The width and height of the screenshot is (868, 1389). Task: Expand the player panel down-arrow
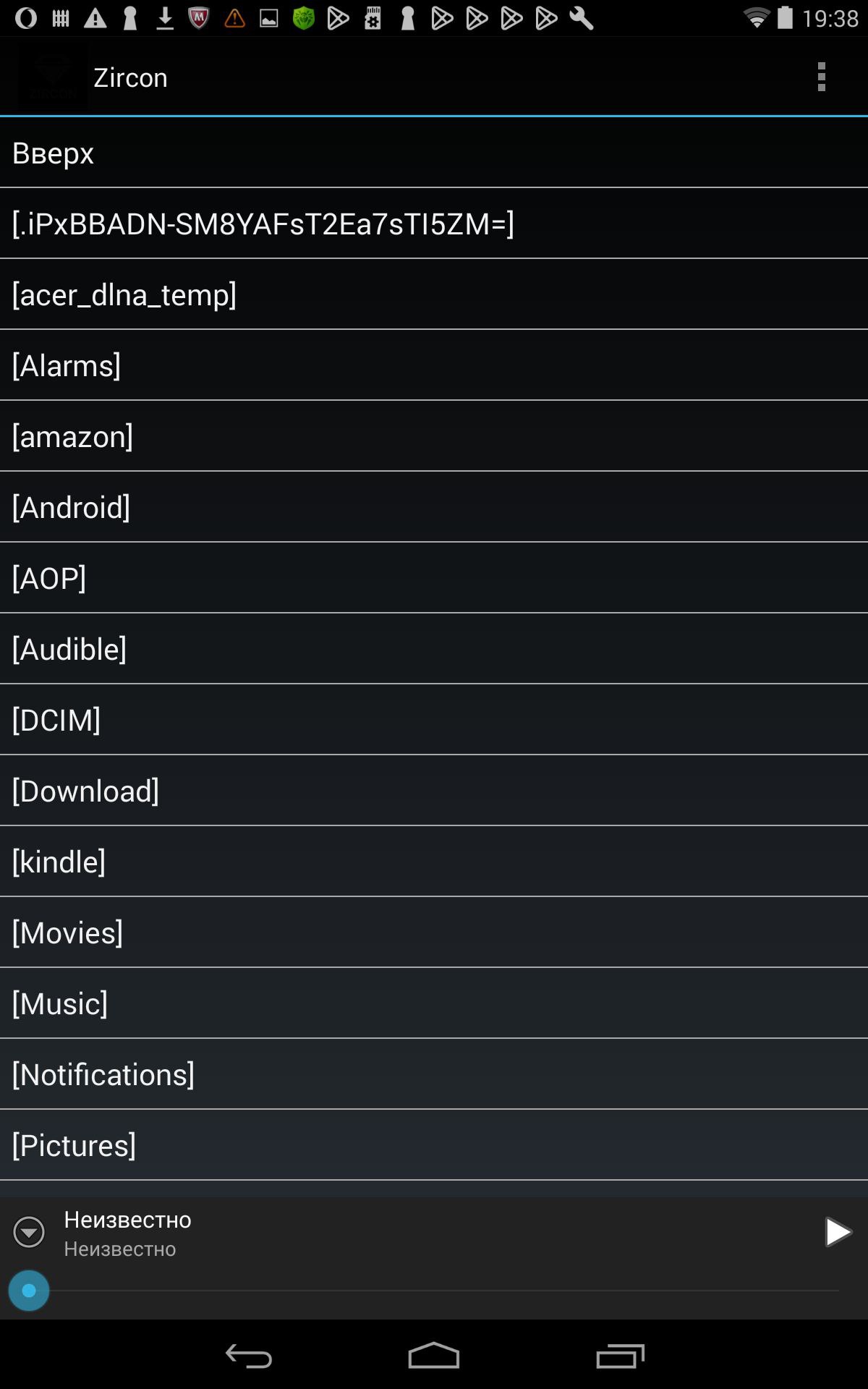29,1232
